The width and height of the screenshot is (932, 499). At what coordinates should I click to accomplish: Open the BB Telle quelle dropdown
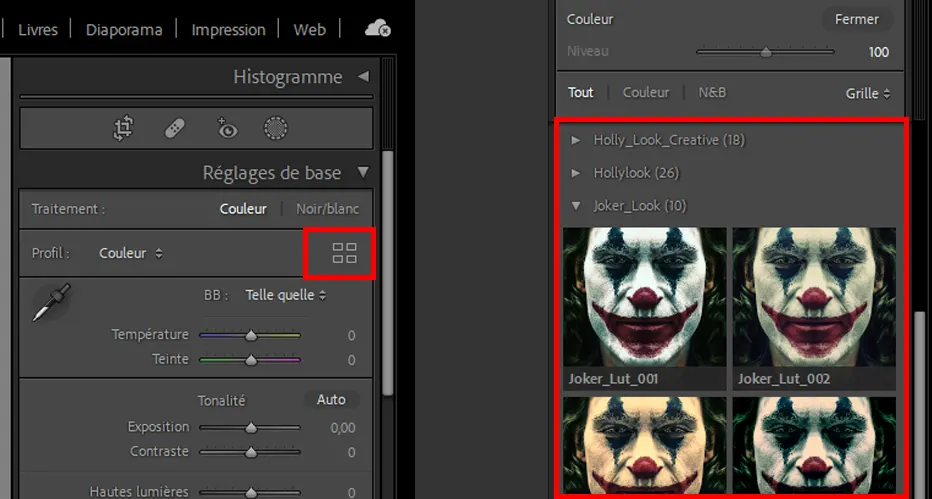286,295
